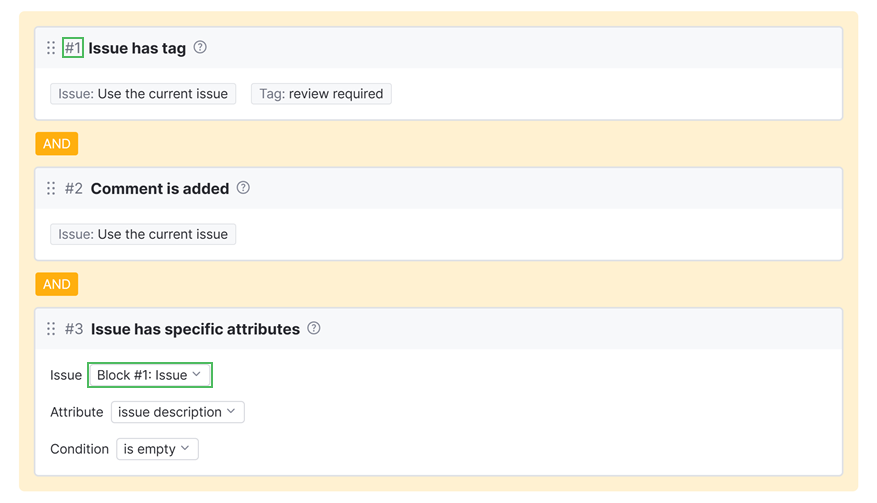Image resolution: width=877 pixels, height=503 pixels.
Task: Open the is empty condition dropdown
Action: tap(157, 449)
